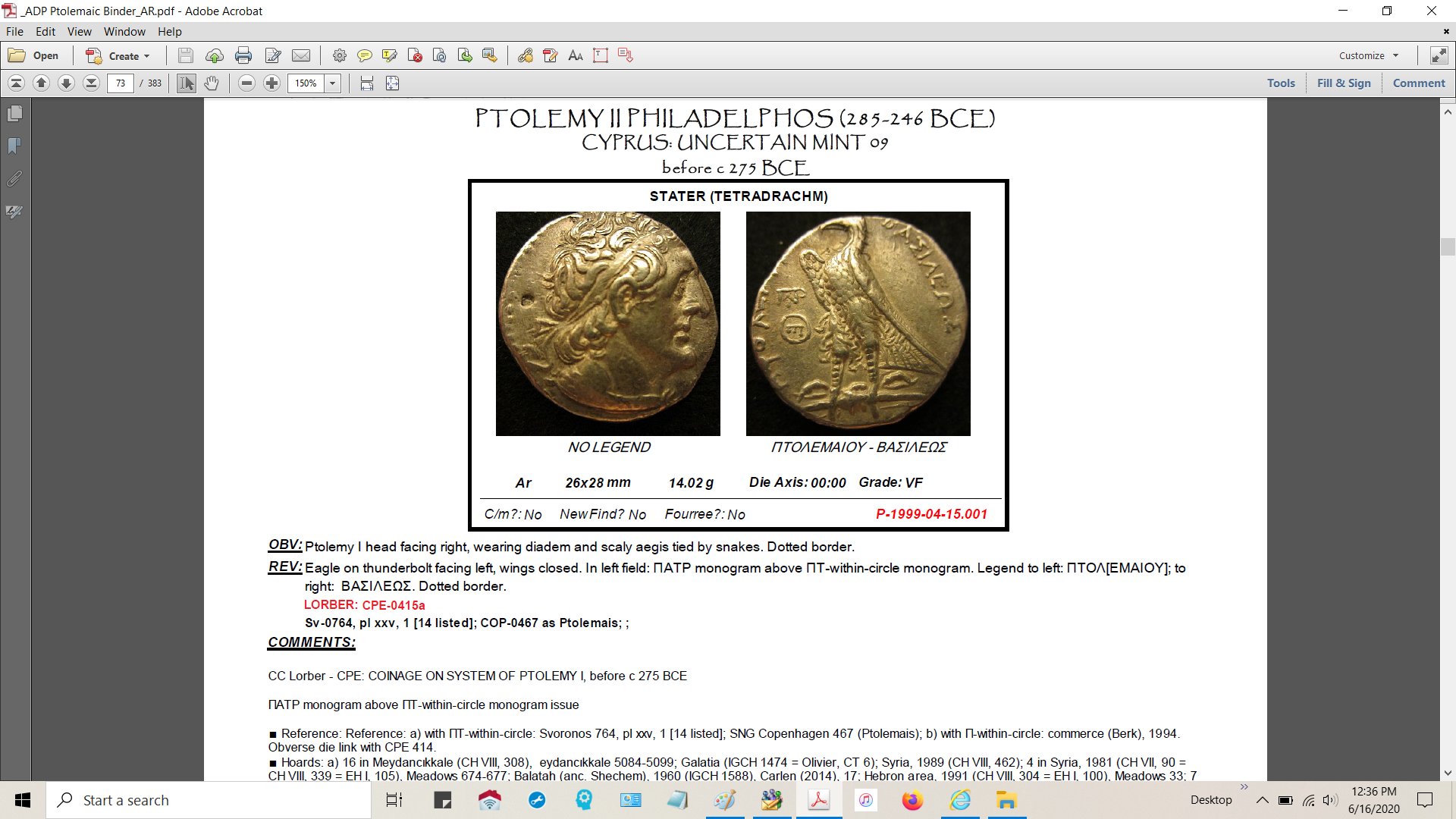This screenshot has width=1456, height=819.
Task: Open the Window menu
Action: 124,32
